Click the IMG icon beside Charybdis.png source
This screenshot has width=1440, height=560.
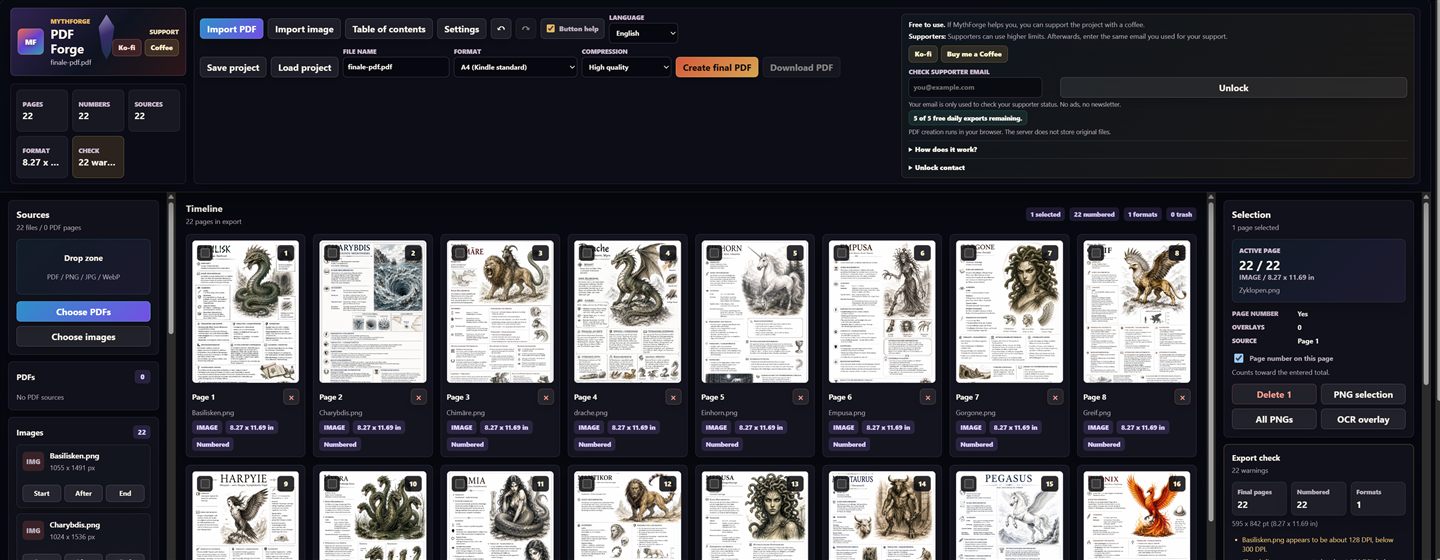tap(33, 530)
